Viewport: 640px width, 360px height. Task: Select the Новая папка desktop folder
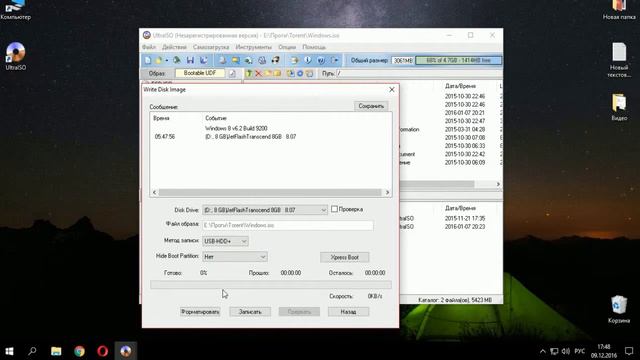click(619, 10)
